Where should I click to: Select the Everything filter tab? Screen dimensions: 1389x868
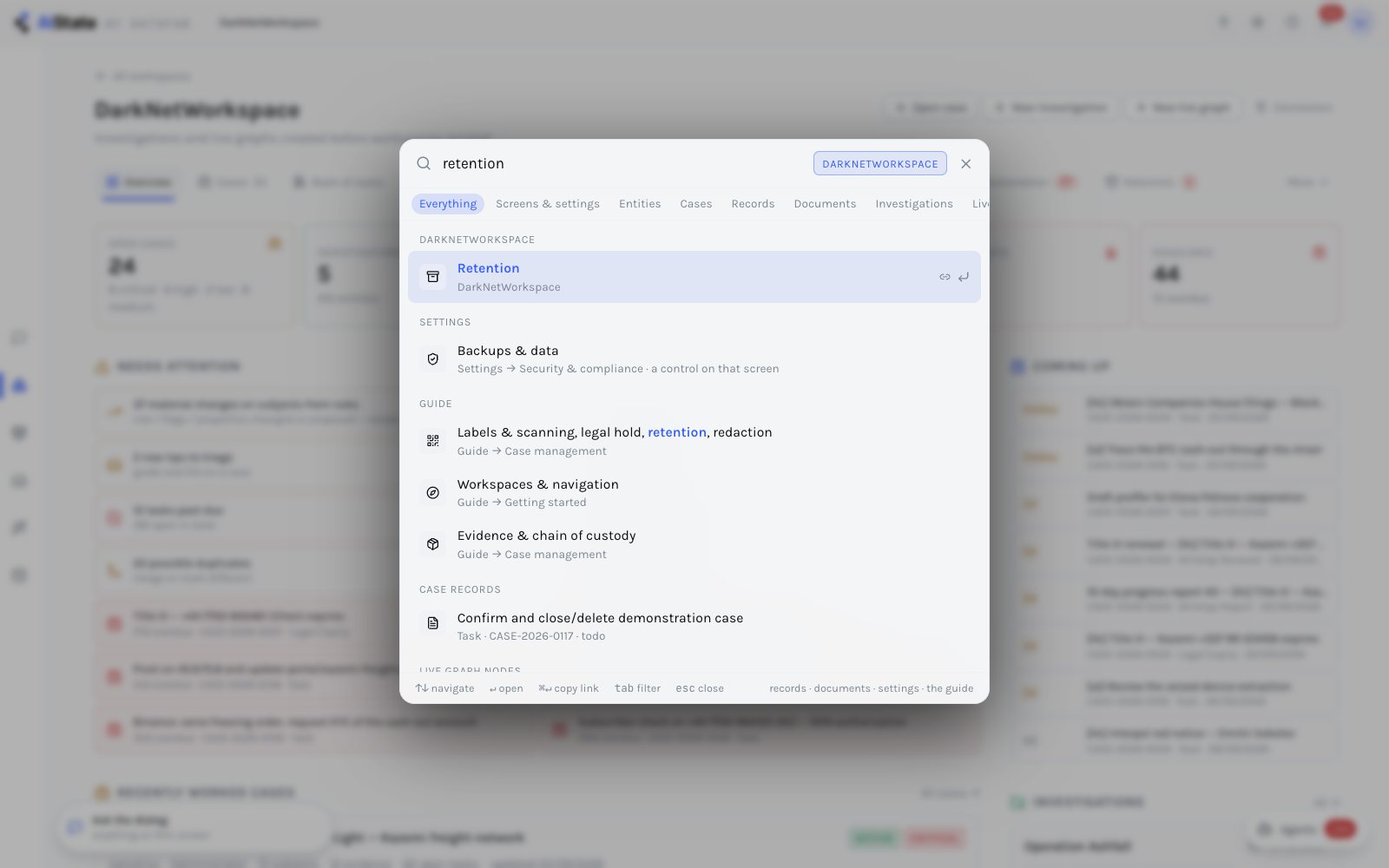[448, 203]
